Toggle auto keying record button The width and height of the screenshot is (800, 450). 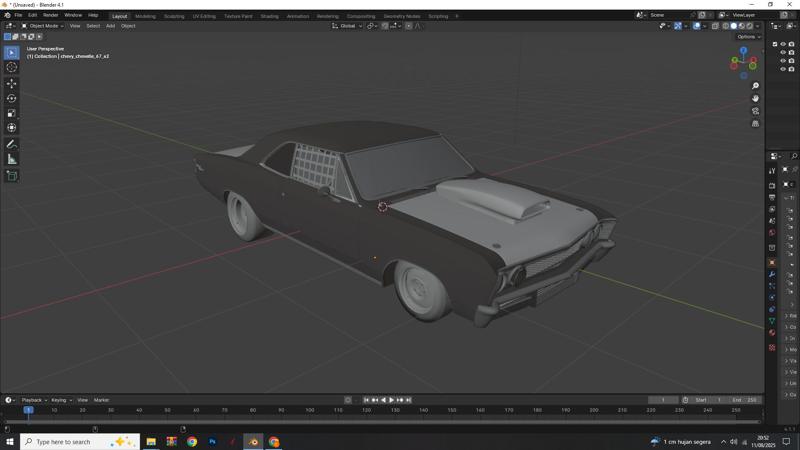click(x=348, y=400)
